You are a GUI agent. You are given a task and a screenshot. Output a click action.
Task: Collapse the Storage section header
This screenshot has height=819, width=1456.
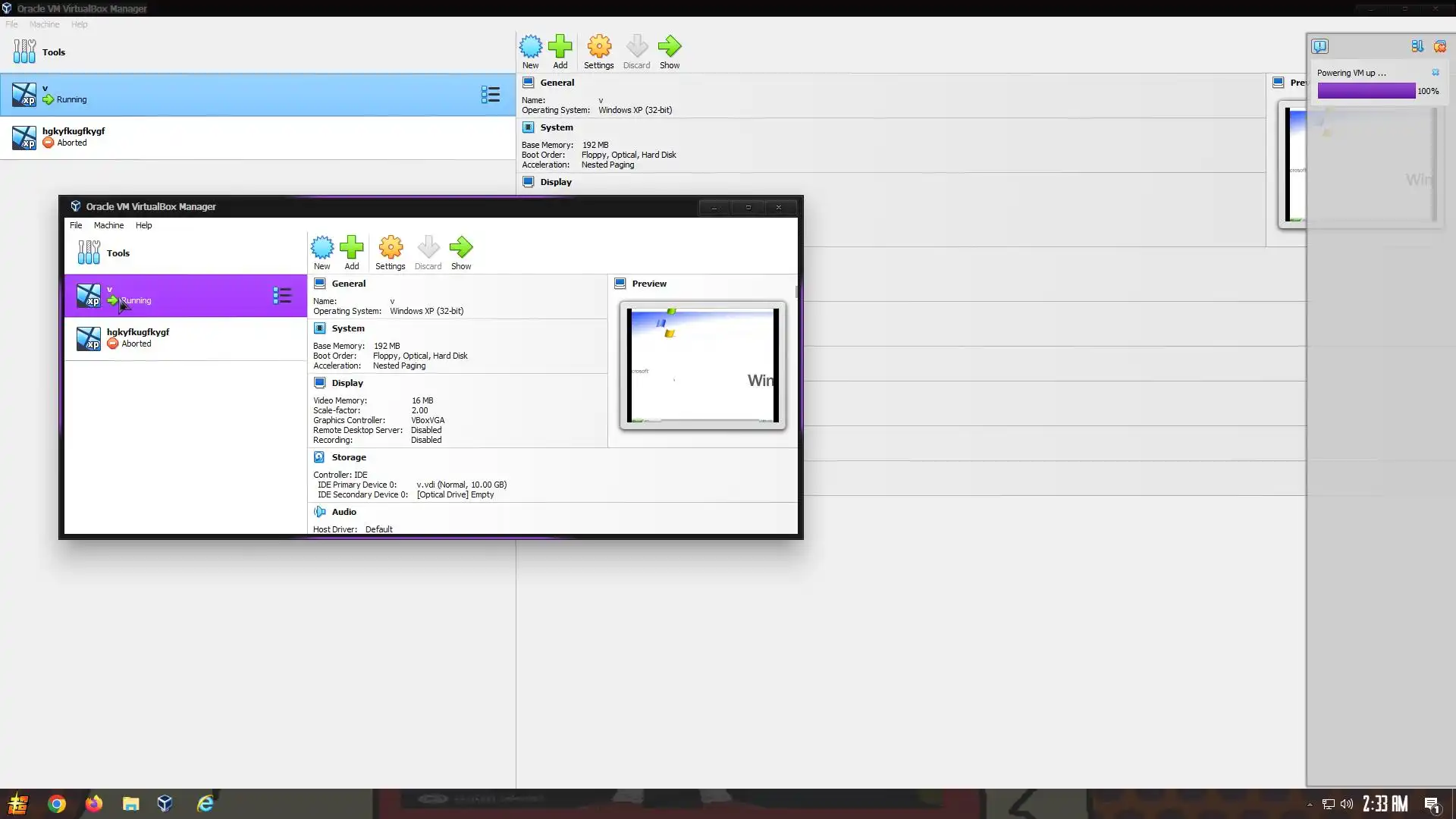tap(349, 457)
